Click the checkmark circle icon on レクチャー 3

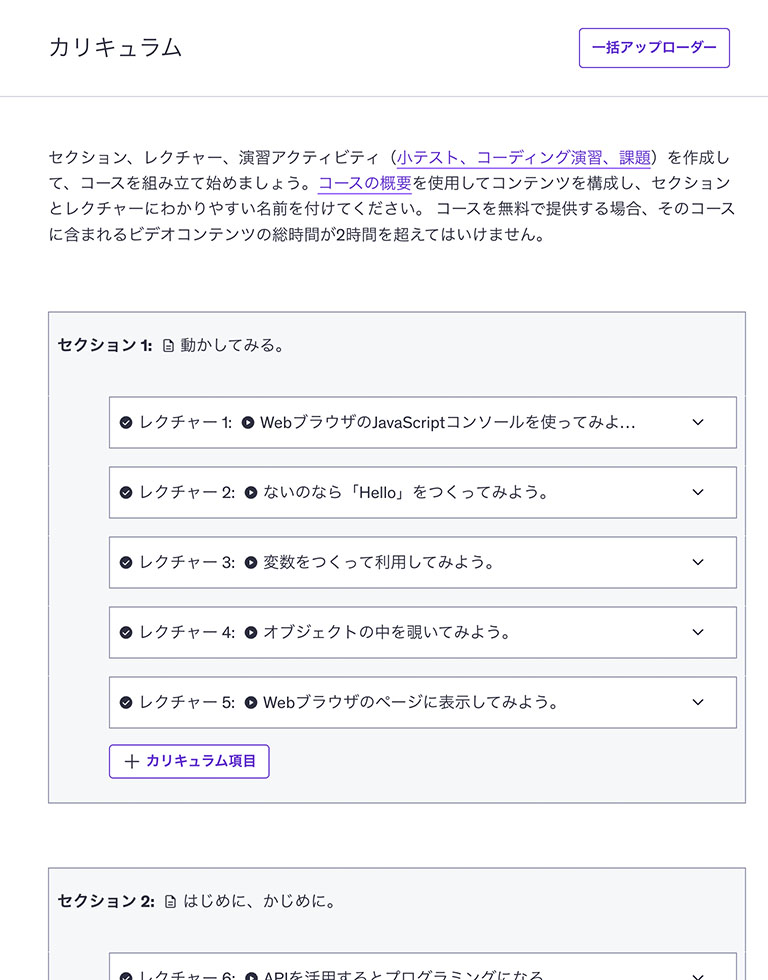(x=126, y=562)
